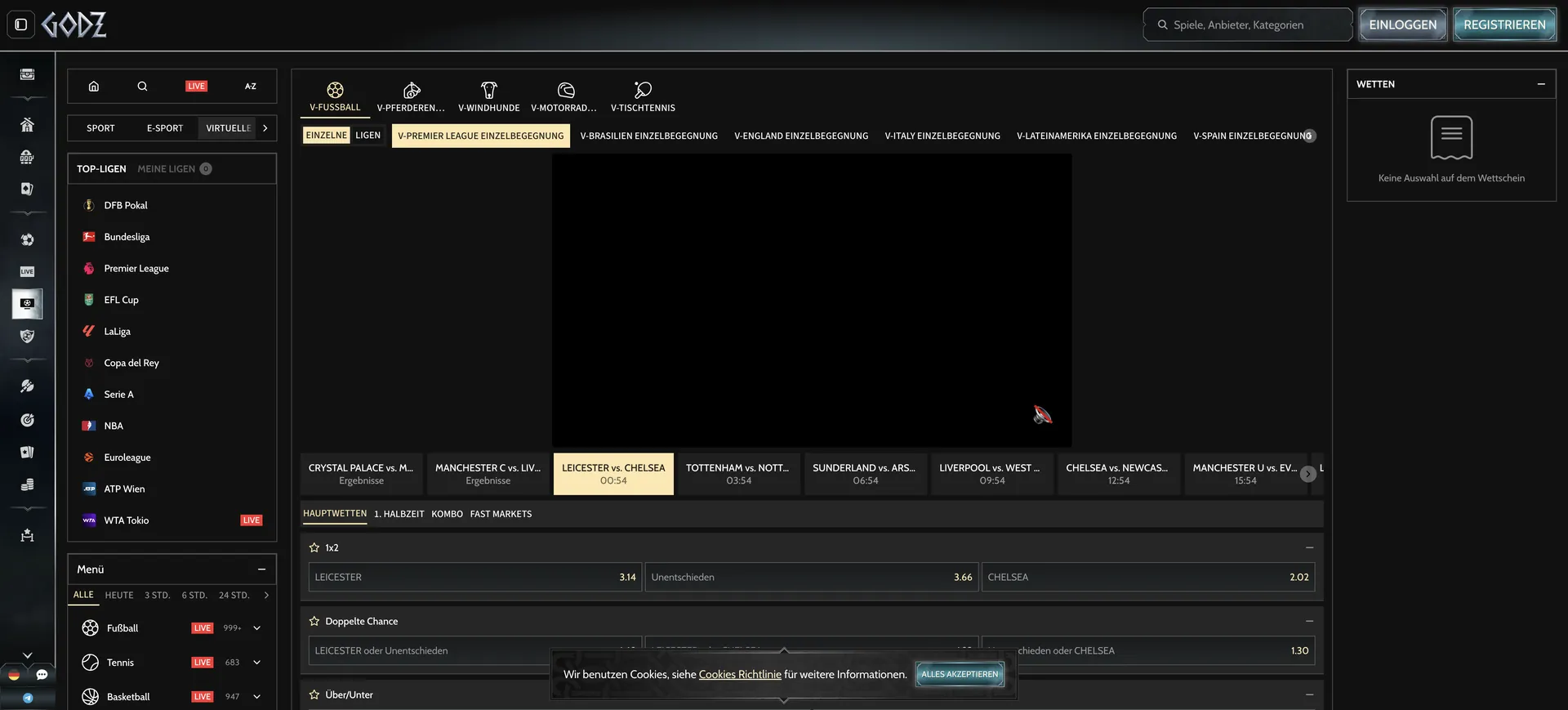Image resolution: width=1568 pixels, height=710 pixels.
Task: Focus the Spiele, Anbieter, Kategorien search field
Action: 1248,25
